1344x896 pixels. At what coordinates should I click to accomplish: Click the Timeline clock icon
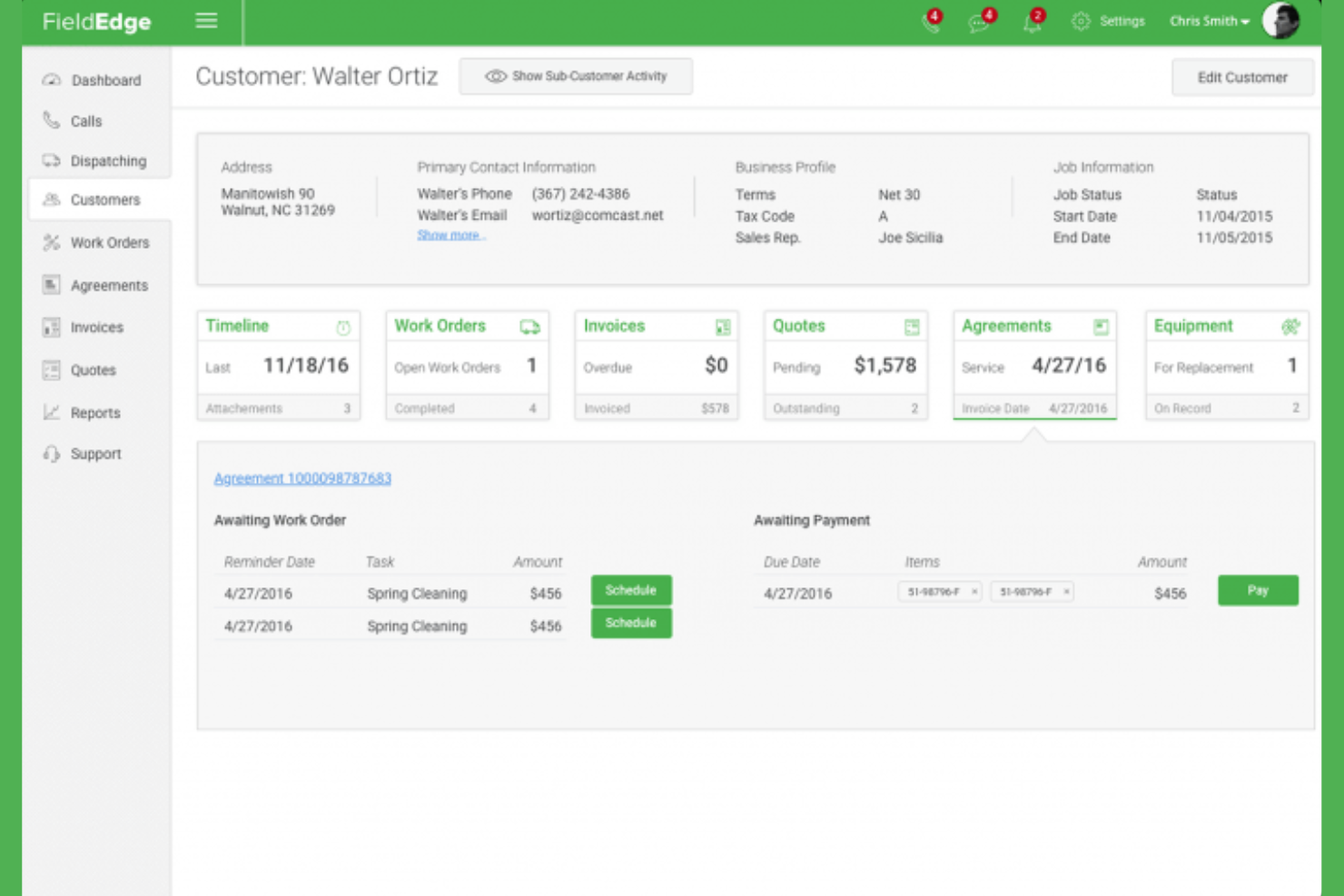coord(343,328)
